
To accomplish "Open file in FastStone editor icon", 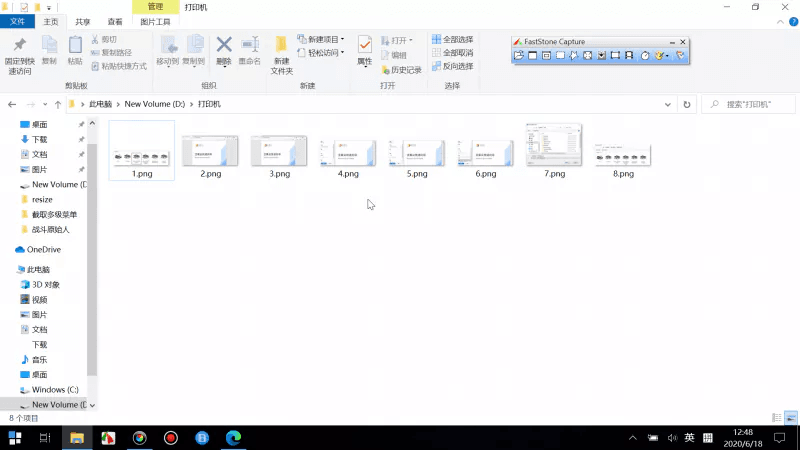I will [x=519, y=55].
